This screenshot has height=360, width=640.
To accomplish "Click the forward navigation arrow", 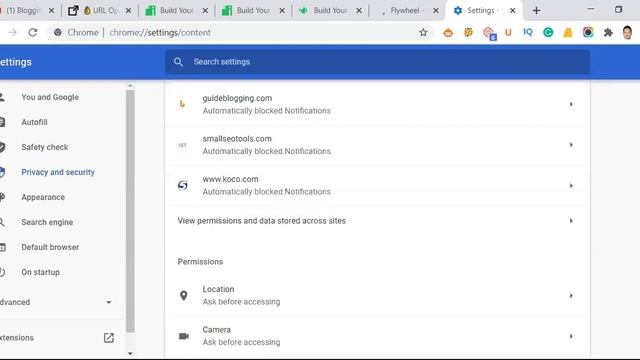I will click(x=13, y=32).
